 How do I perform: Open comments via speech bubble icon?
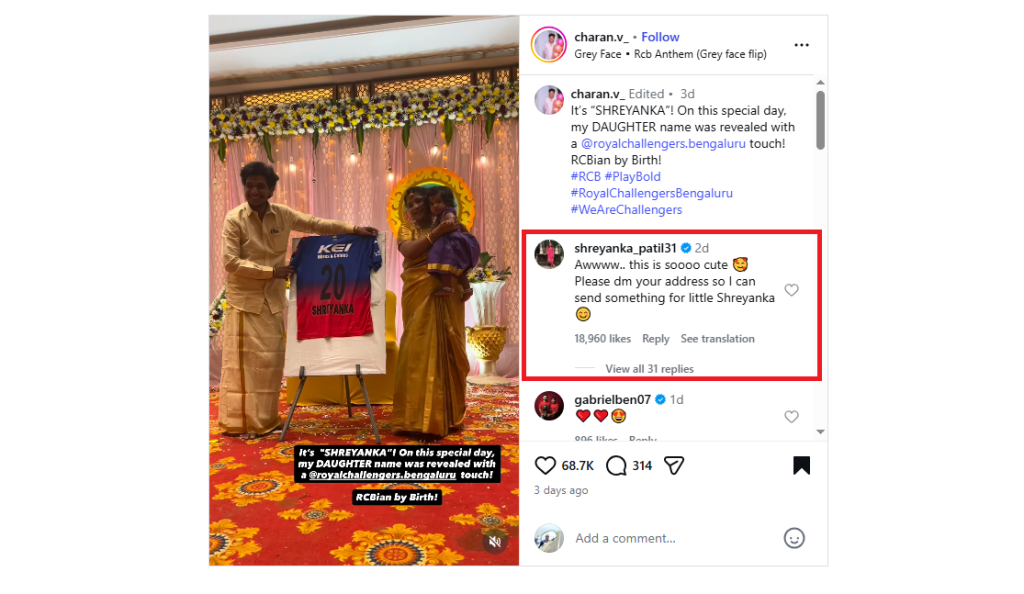coord(617,465)
